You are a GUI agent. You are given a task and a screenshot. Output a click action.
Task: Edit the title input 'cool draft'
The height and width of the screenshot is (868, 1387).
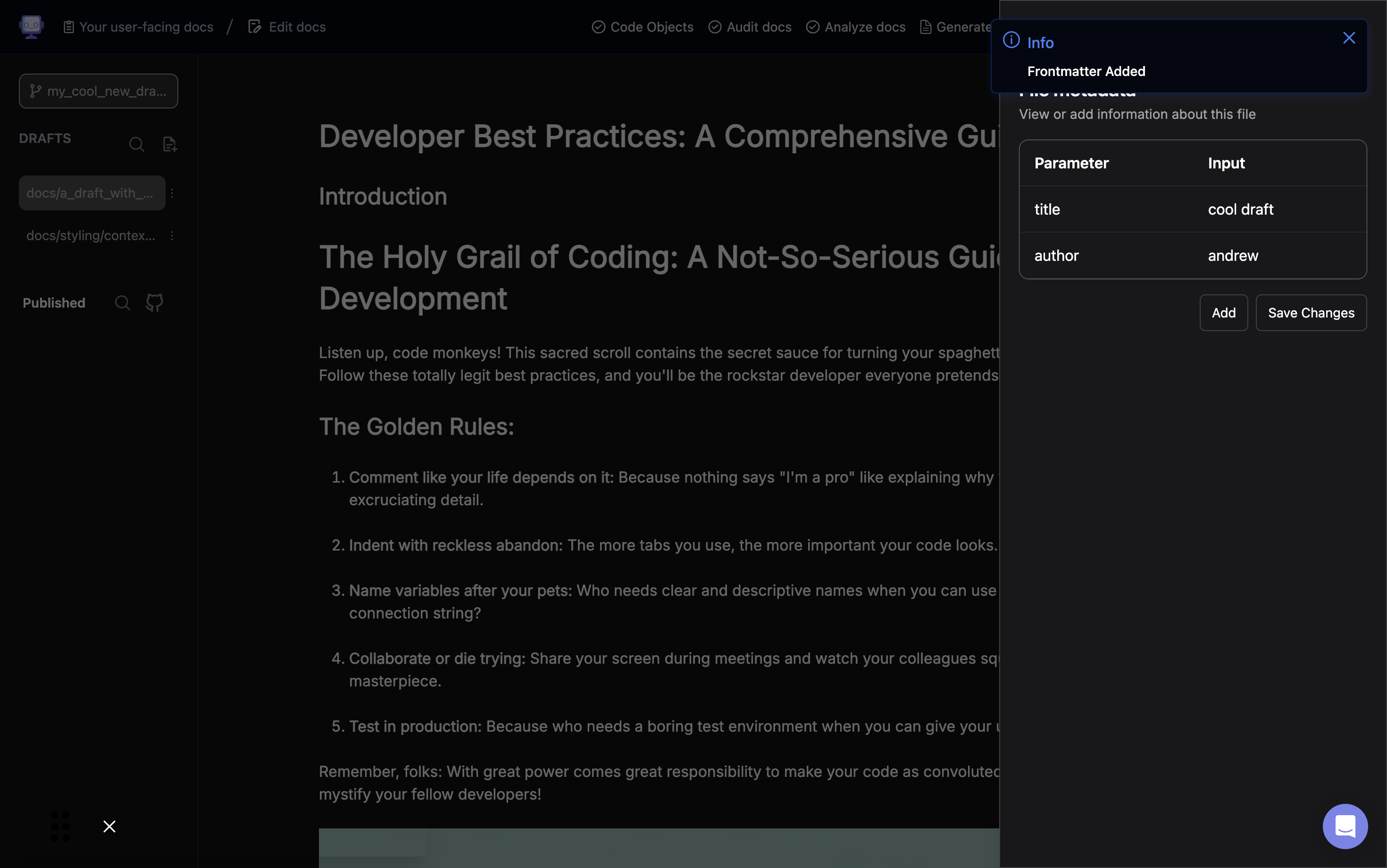1240,209
